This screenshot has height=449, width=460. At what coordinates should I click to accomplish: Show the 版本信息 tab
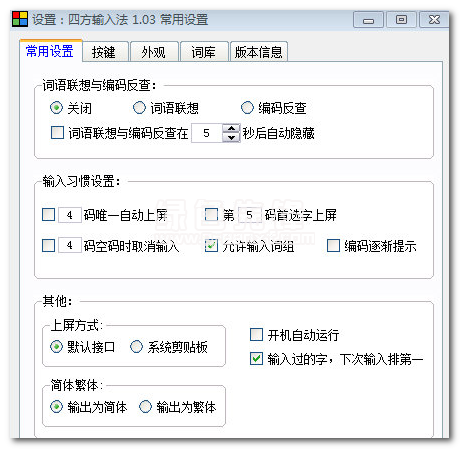259,52
